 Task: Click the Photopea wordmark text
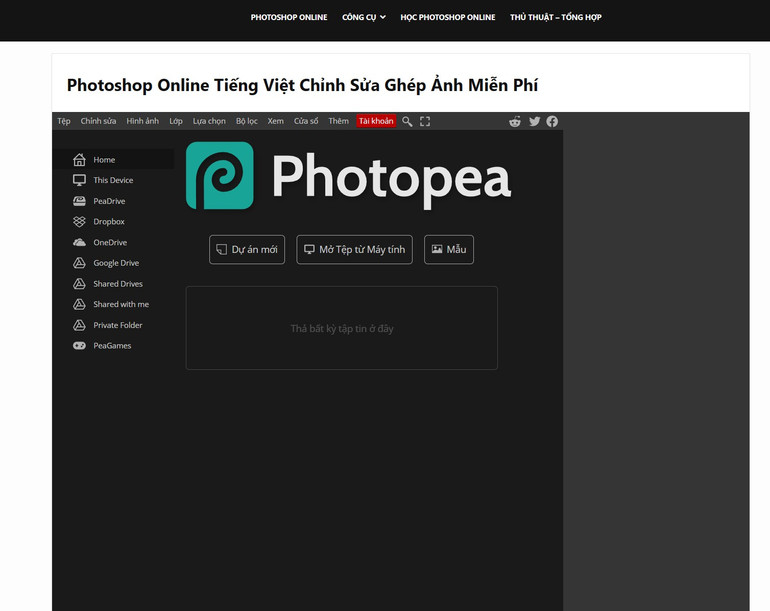click(x=391, y=179)
